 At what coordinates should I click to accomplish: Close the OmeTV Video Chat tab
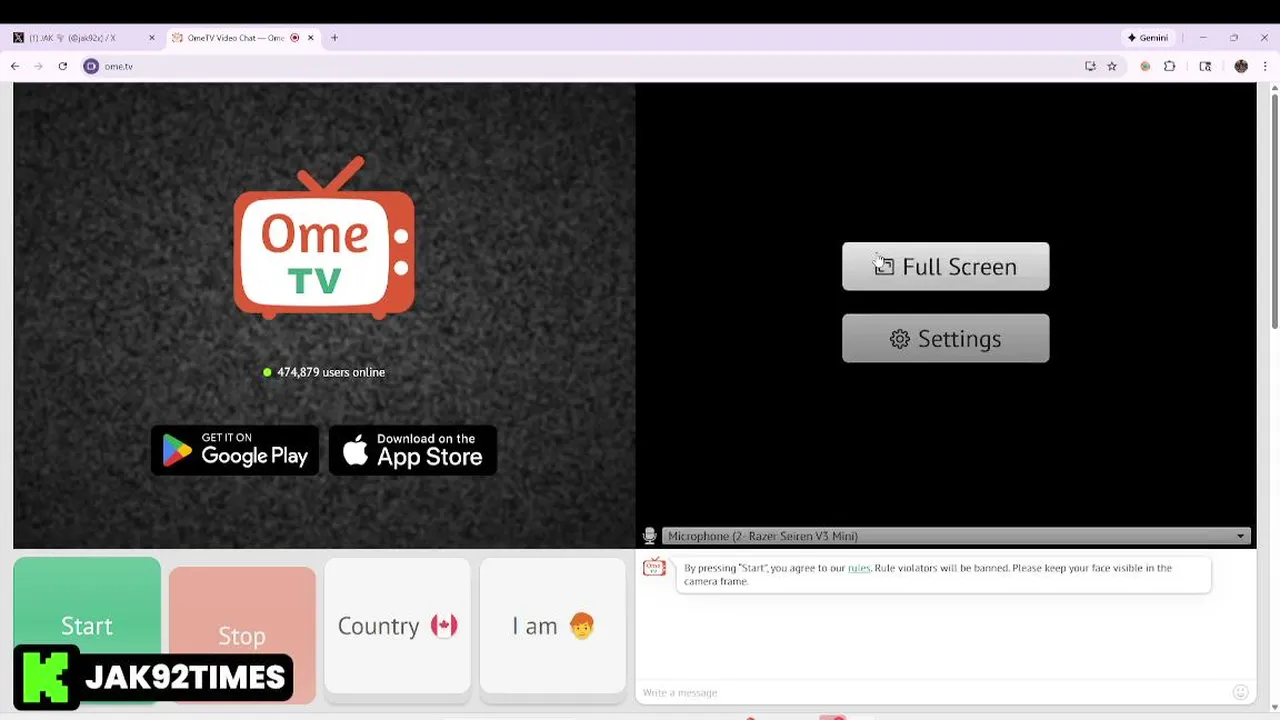[x=311, y=38]
